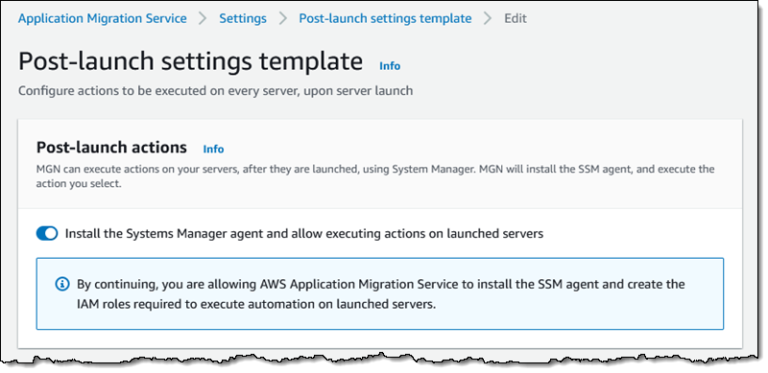The height and width of the screenshot is (373, 768).
Task: Open the Info link next to Post-launch actions
Action: [x=214, y=149]
